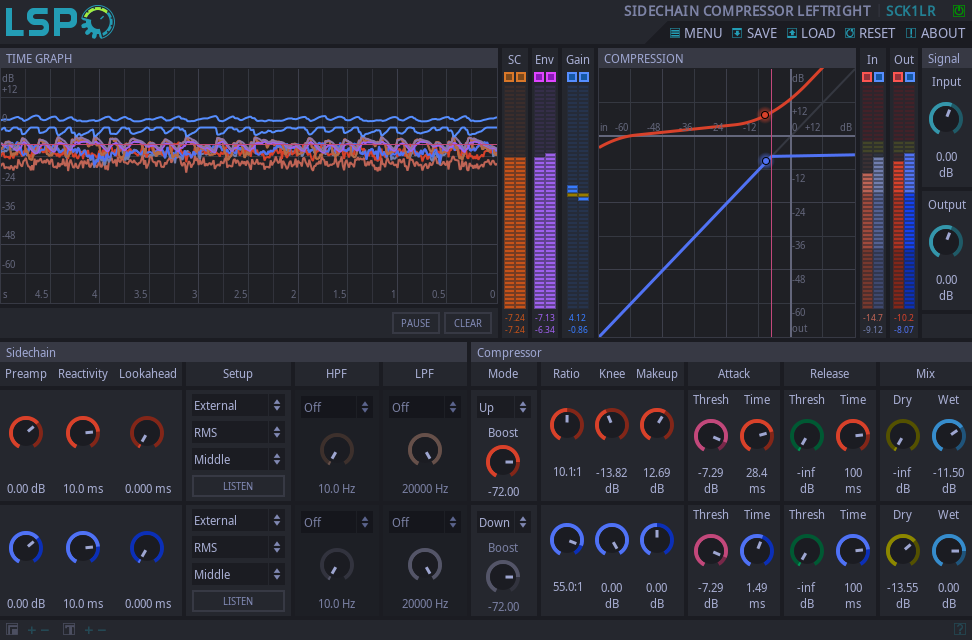This screenshot has height=640, width=972.
Task: Open External dropdown in blue-knob channel row
Action: click(238, 520)
